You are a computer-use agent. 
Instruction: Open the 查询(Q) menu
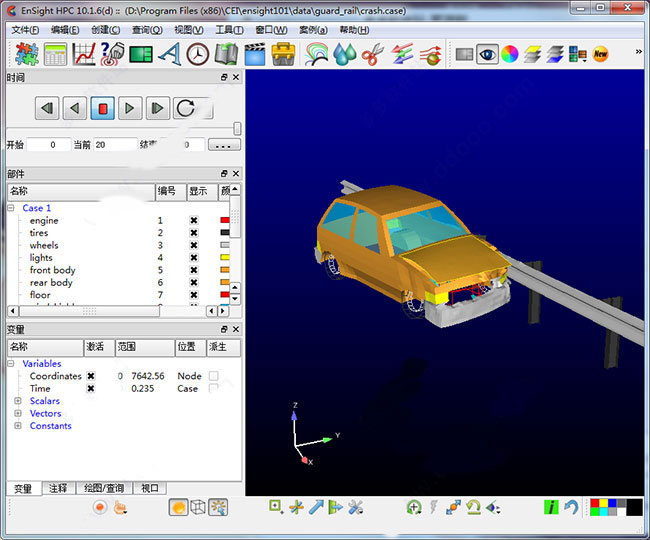tap(146, 30)
